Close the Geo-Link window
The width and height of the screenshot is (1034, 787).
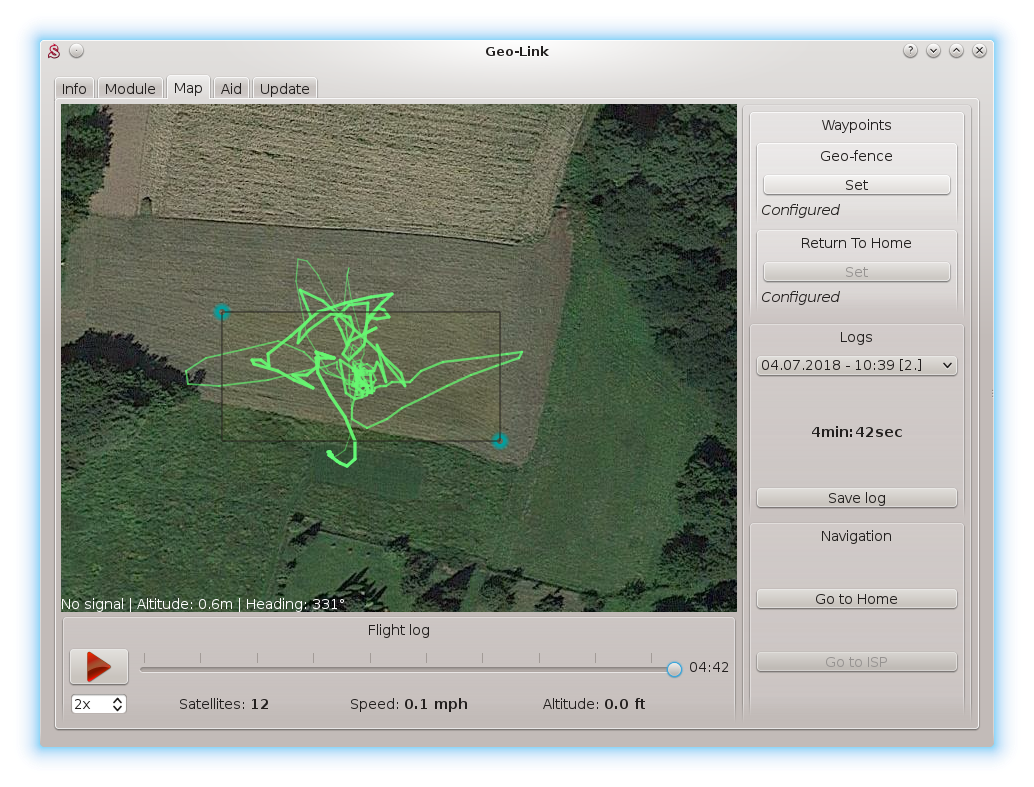tap(979, 51)
